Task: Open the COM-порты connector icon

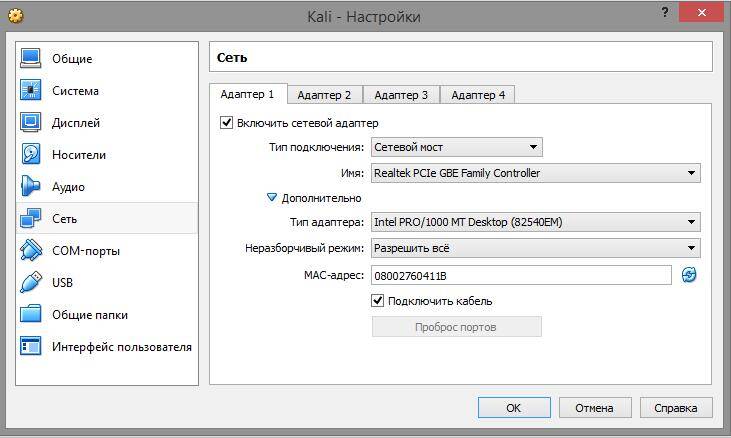Action: [x=30, y=250]
